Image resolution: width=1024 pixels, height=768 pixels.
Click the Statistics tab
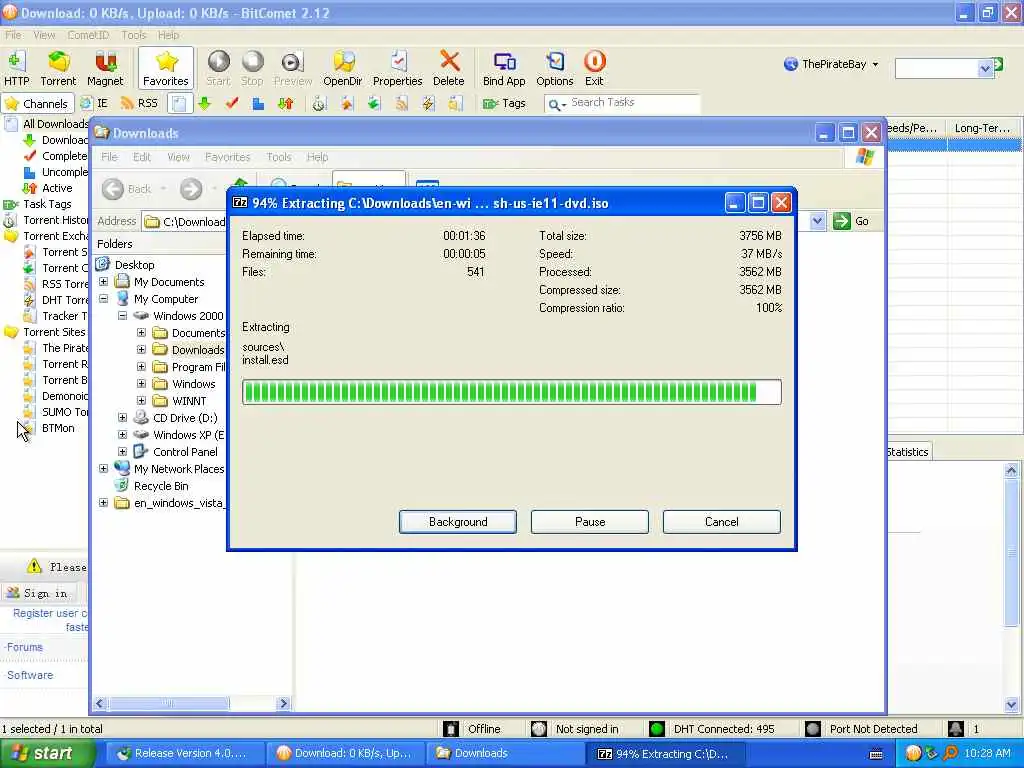click(x=908, y=451)
